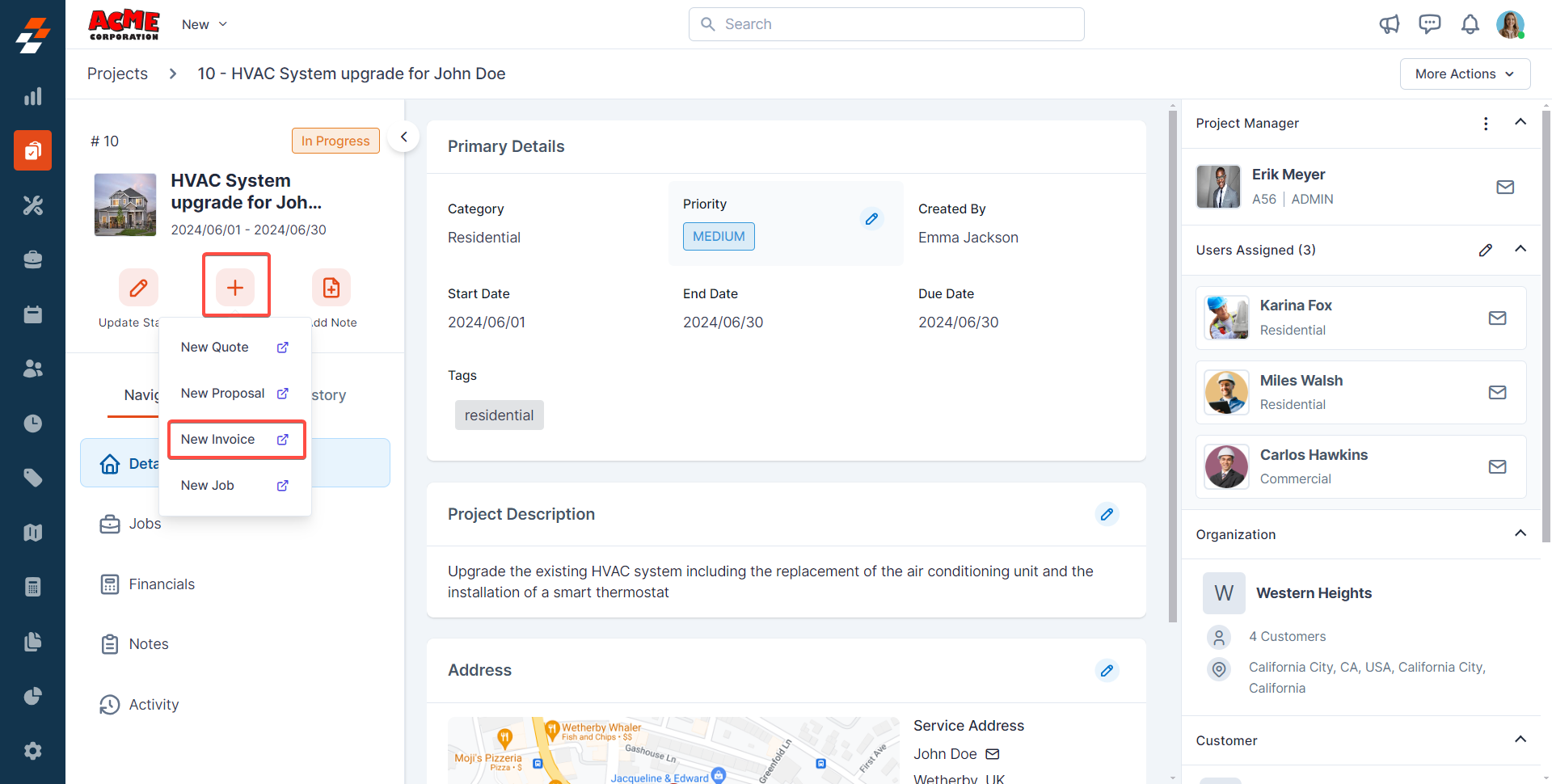
Task: Open the settings gear in sidebar
Action: click(x=32, y=751)
